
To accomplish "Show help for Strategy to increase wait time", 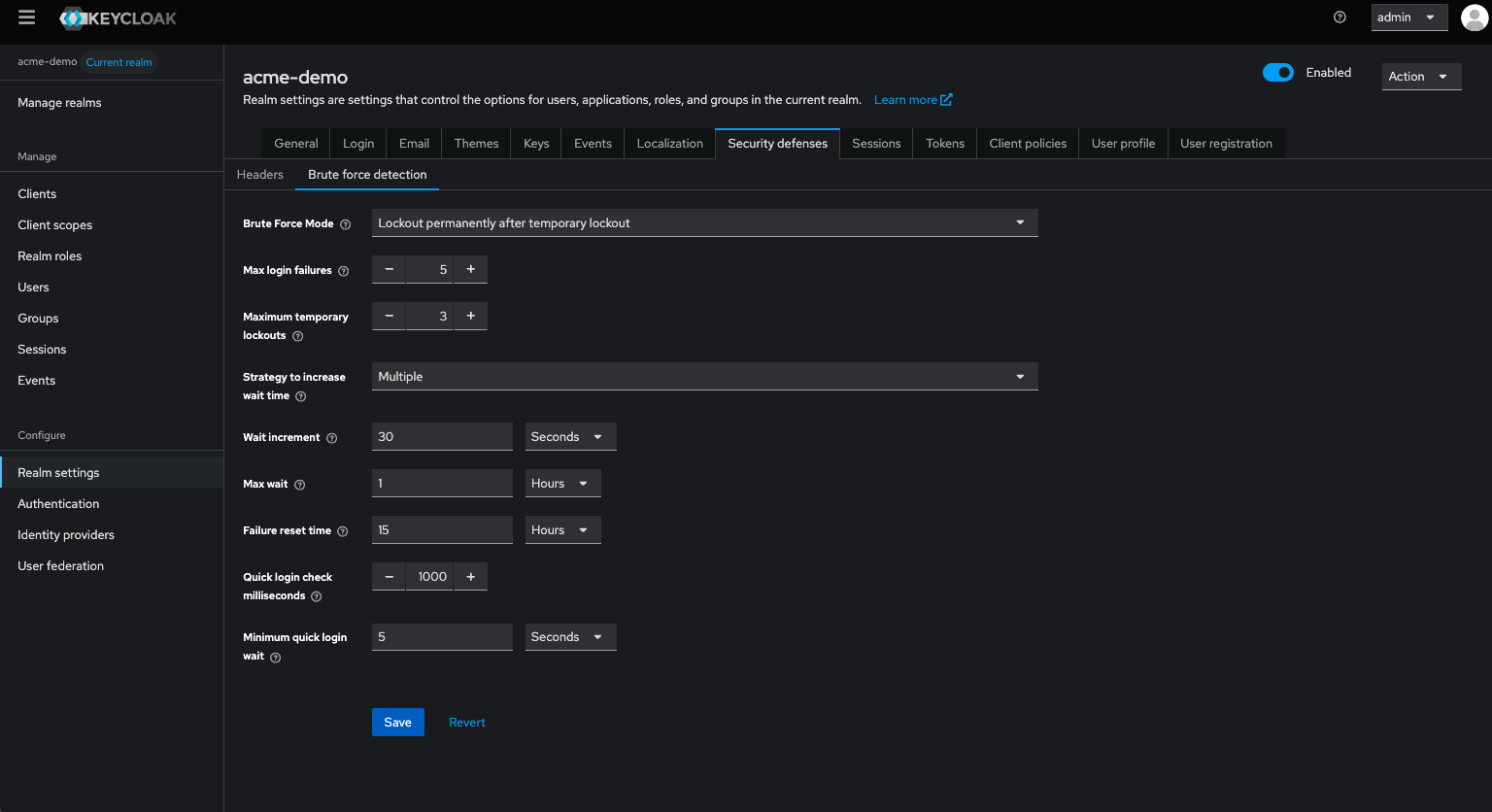I will click(301, 396).
